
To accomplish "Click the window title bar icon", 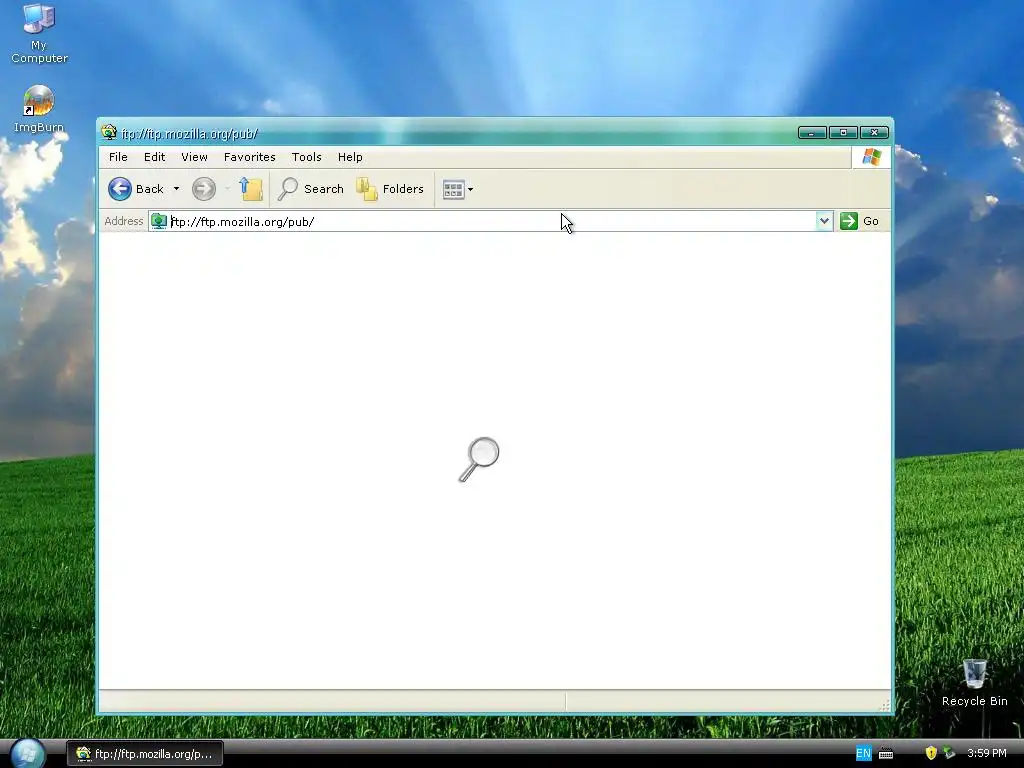I will tap(109, 133).
